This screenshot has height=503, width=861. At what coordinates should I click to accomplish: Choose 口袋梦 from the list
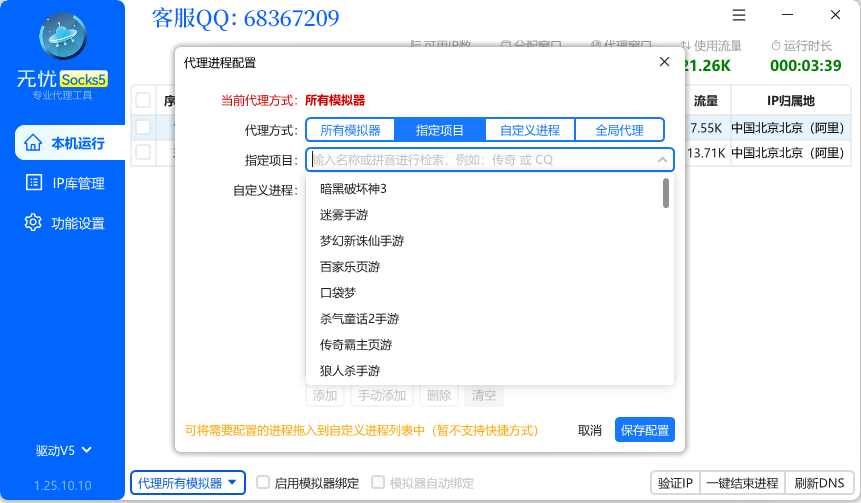490,293
